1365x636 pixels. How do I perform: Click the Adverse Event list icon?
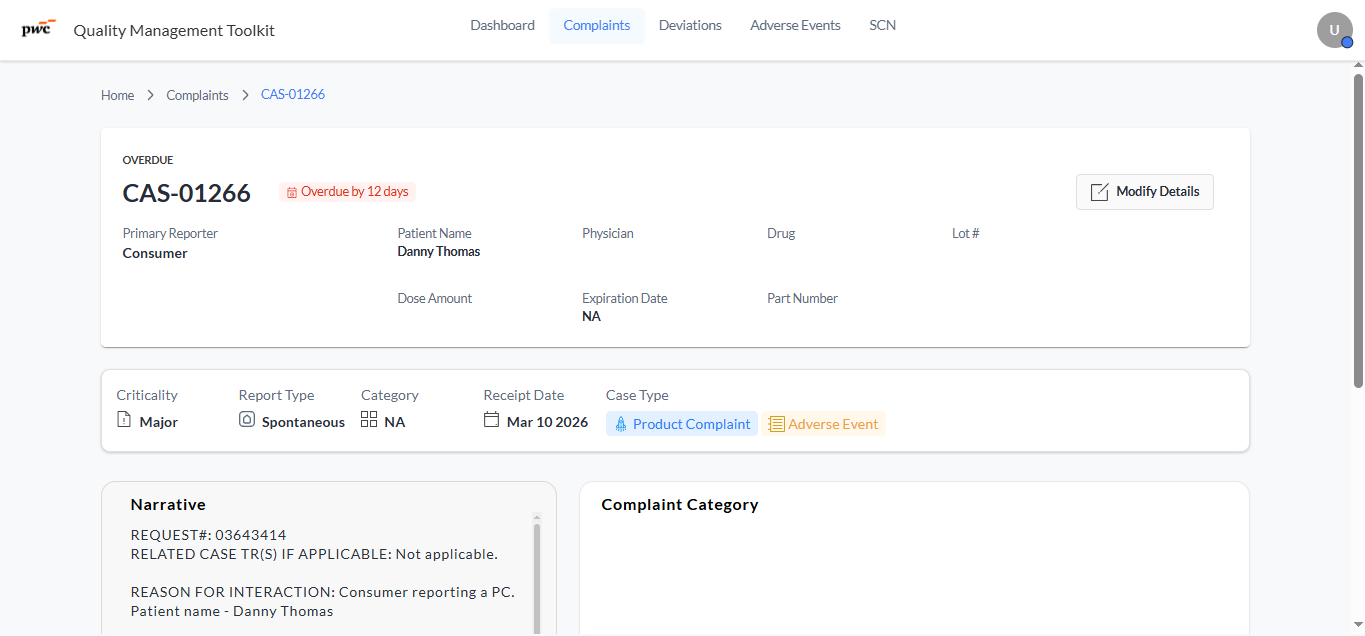coord(777,424)
